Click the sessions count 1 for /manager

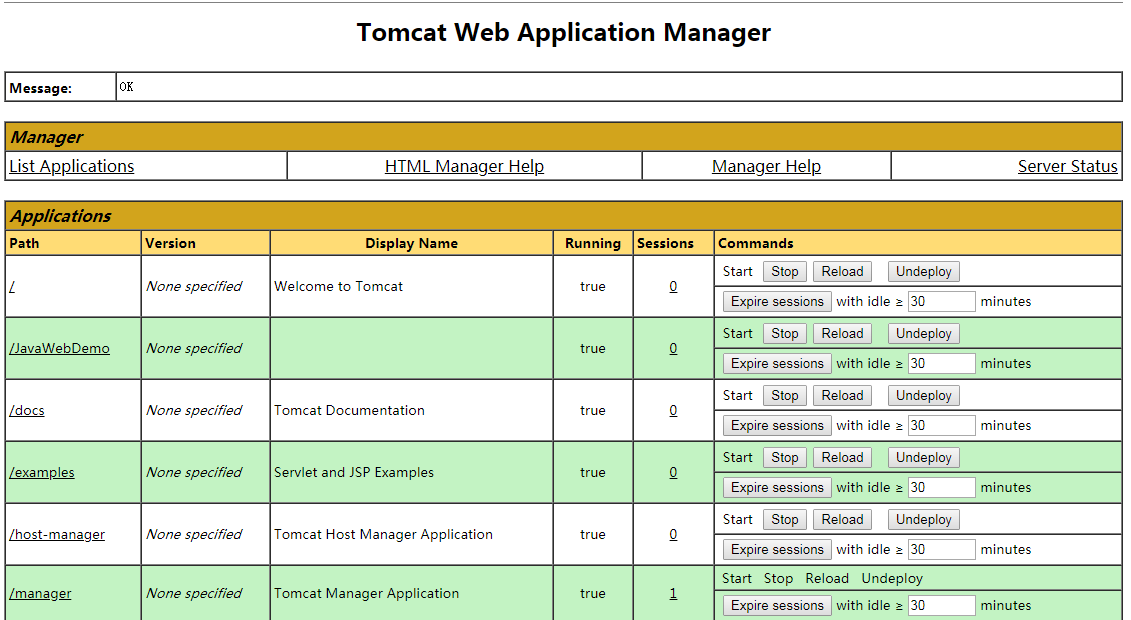673,593
